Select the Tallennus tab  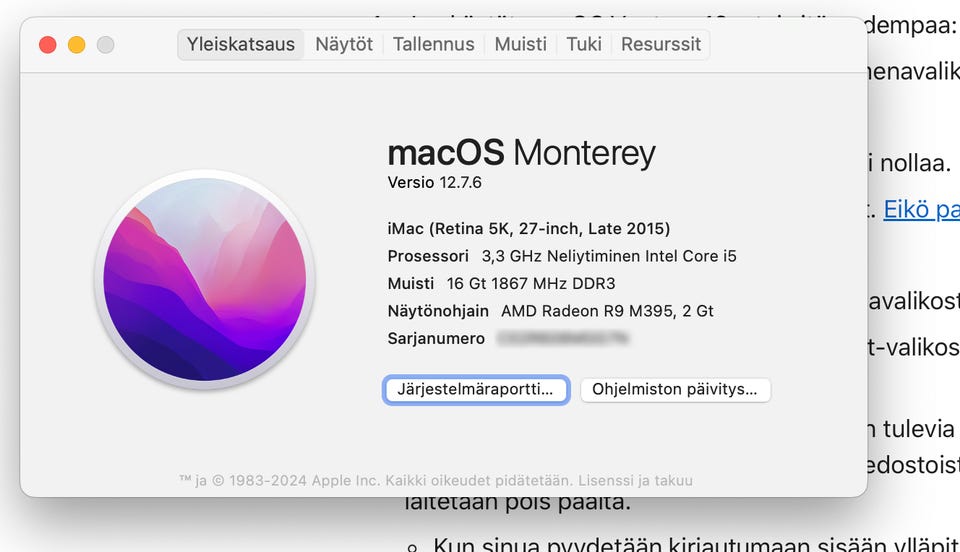[x=433, y=44]
